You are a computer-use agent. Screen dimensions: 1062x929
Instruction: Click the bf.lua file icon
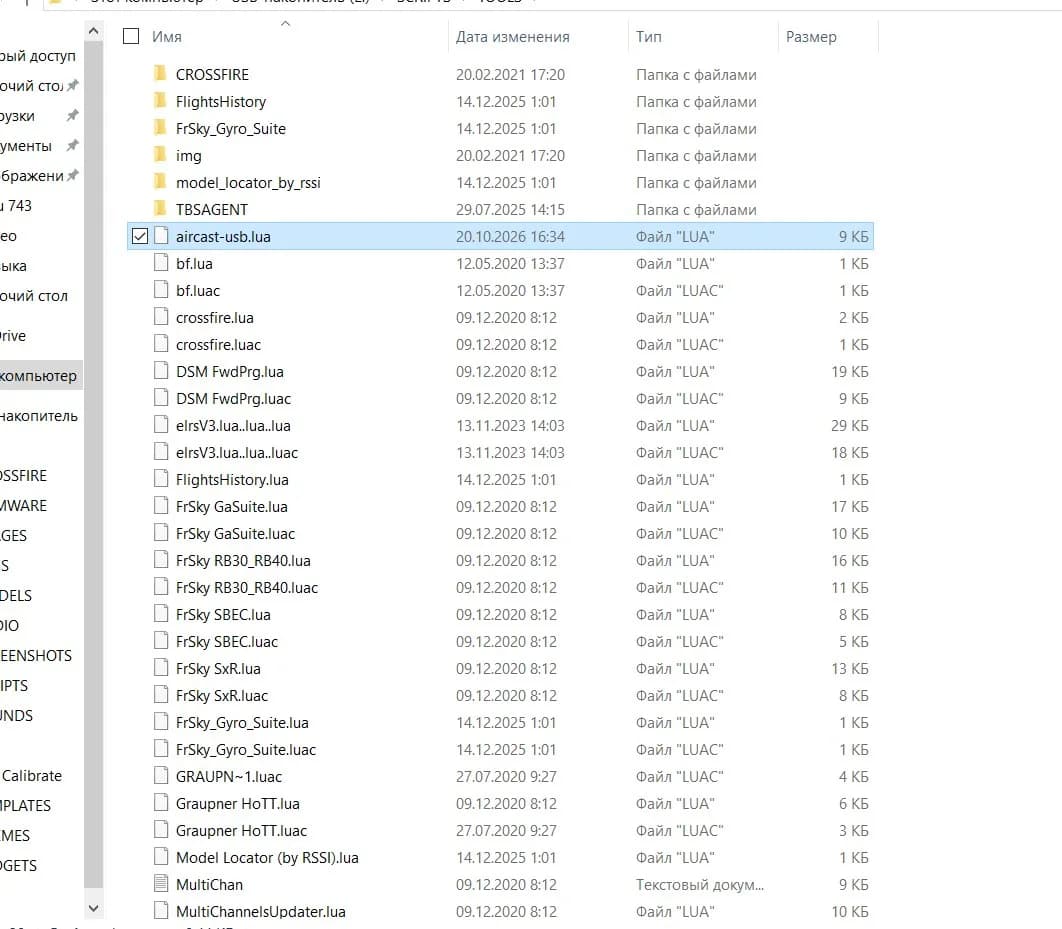pos(161,263)
